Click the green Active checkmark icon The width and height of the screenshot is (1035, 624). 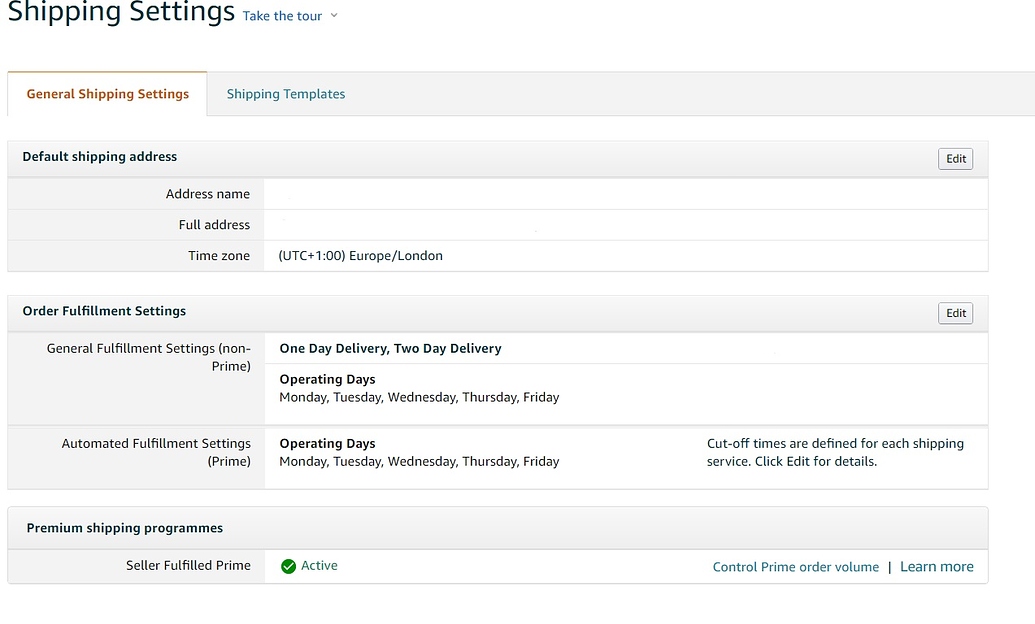tap(288, 566)
